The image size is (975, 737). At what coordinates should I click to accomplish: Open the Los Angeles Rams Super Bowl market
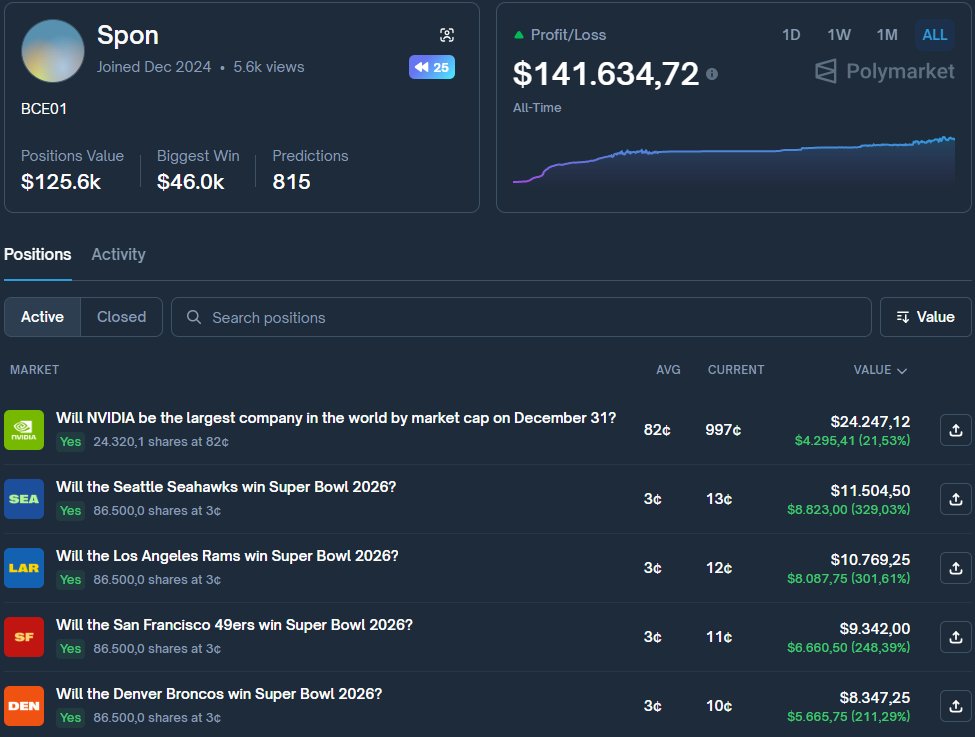tap(227, 556)
